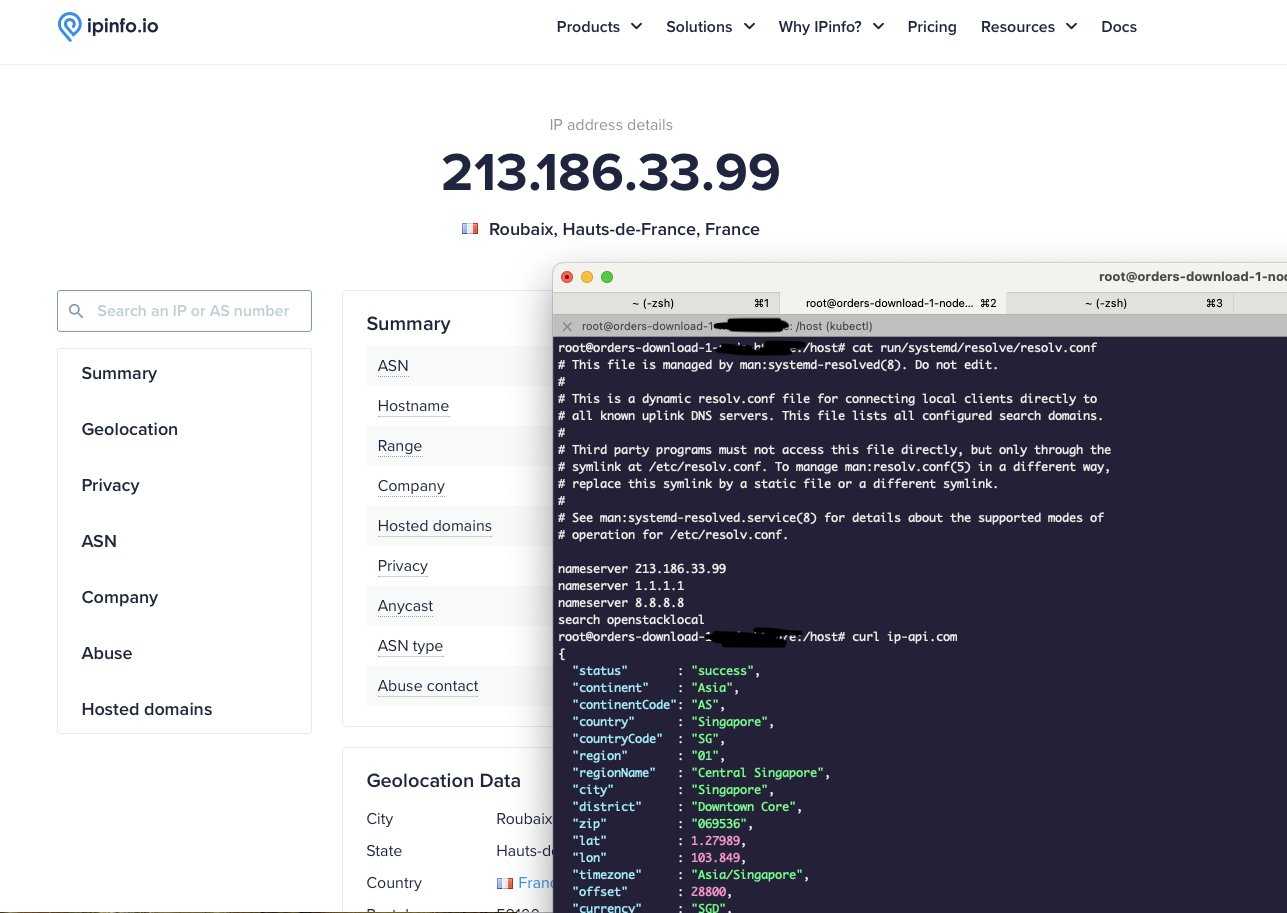1287x913 pixels.
Task: Open the Solutions dropdown menu
Action: (710, 27)
